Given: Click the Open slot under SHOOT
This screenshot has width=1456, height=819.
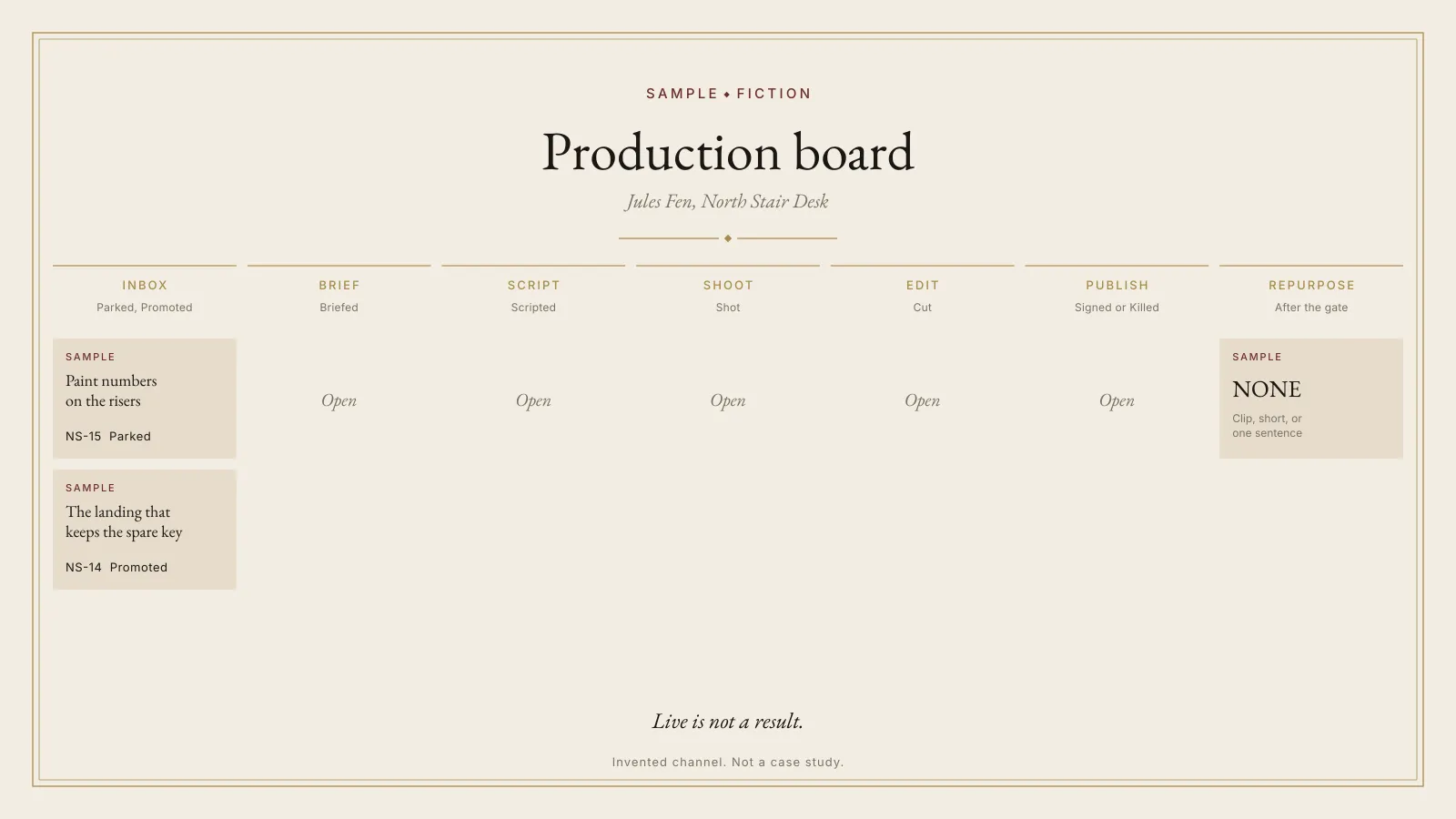Looking at the screenshot, I should 728,400.
